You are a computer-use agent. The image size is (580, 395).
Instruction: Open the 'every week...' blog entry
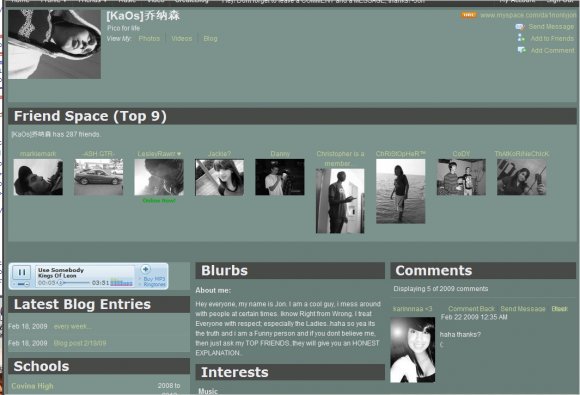coord(72,327)
